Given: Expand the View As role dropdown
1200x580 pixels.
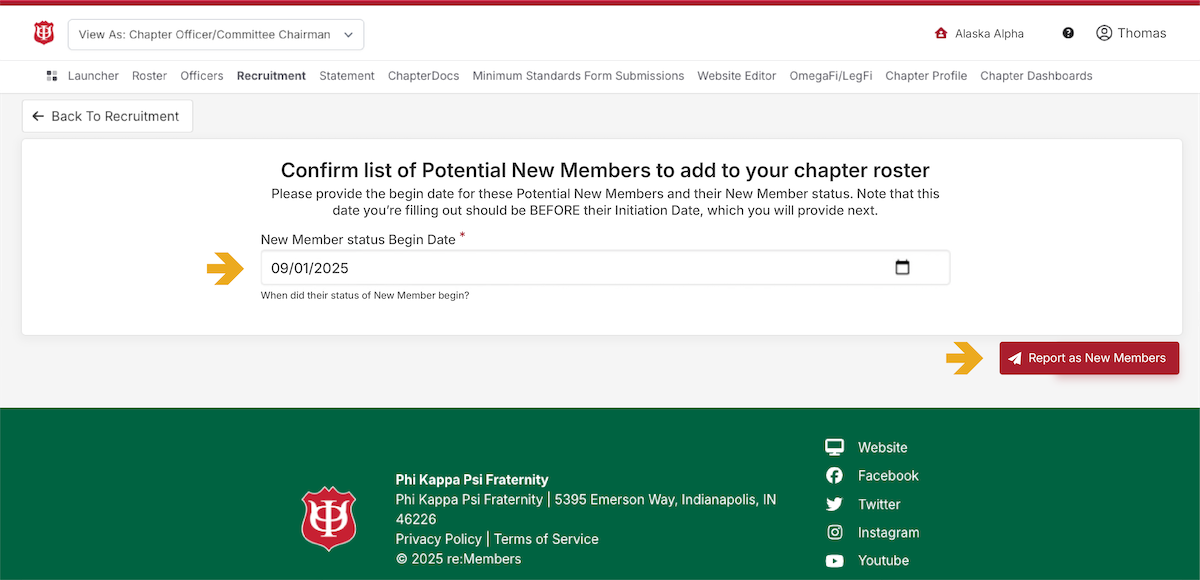Looking at the screenshot, I should pyautogui.click(x=216, y=34).
